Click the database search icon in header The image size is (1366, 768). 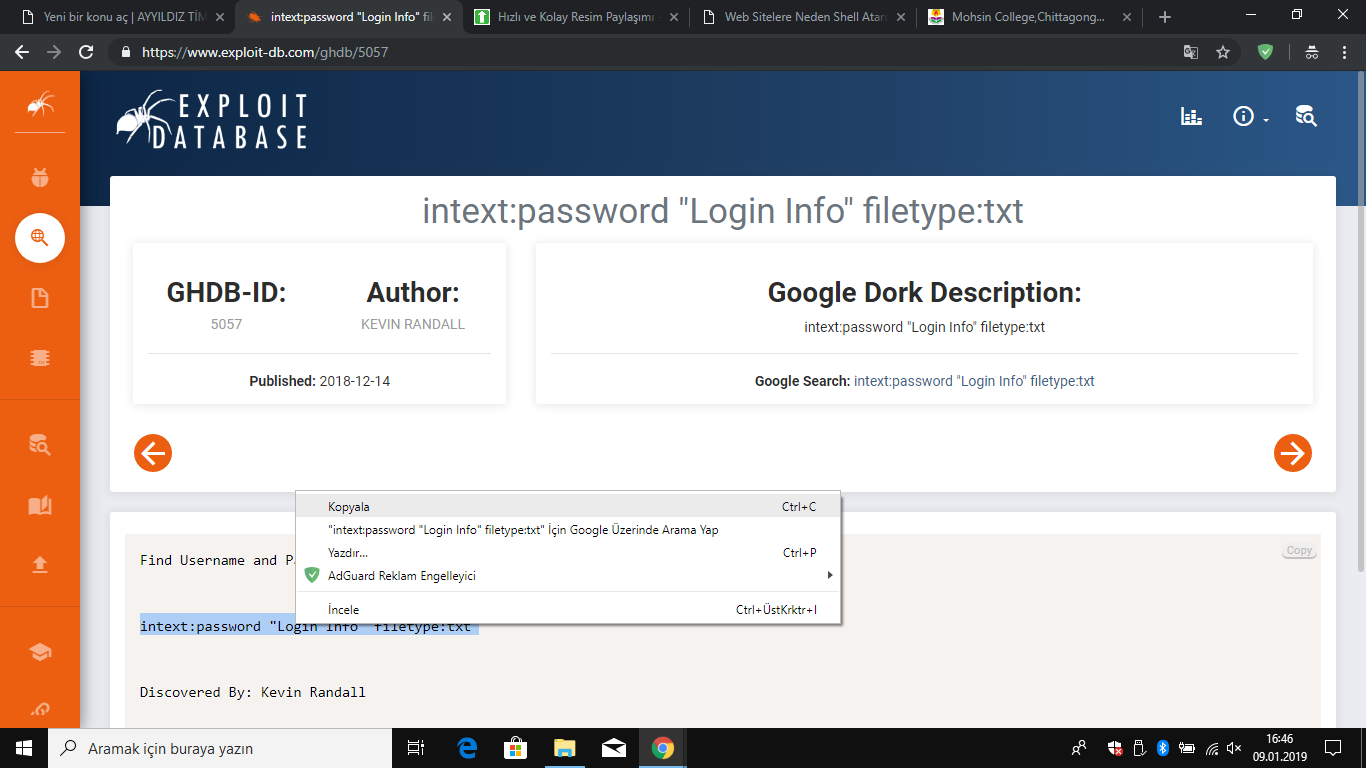[x=1306, y=116]
